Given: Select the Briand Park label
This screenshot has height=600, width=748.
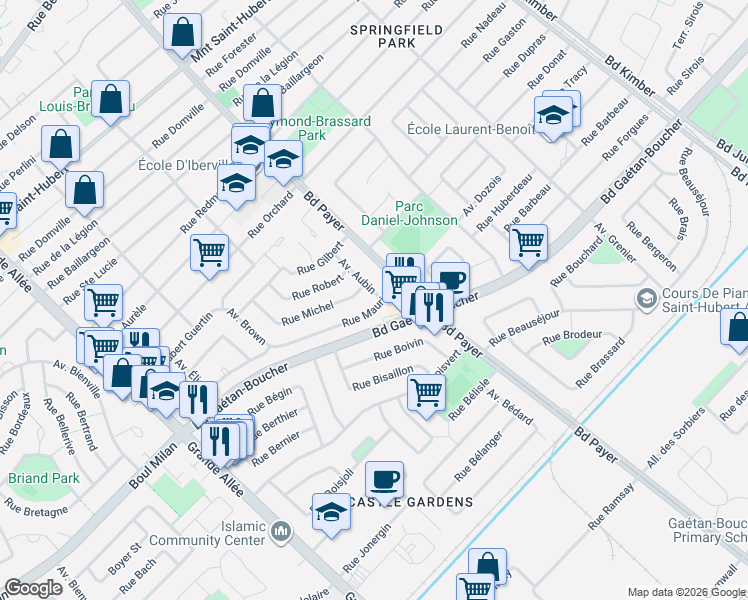Looking at the screenshot, I should click(44, 478).
